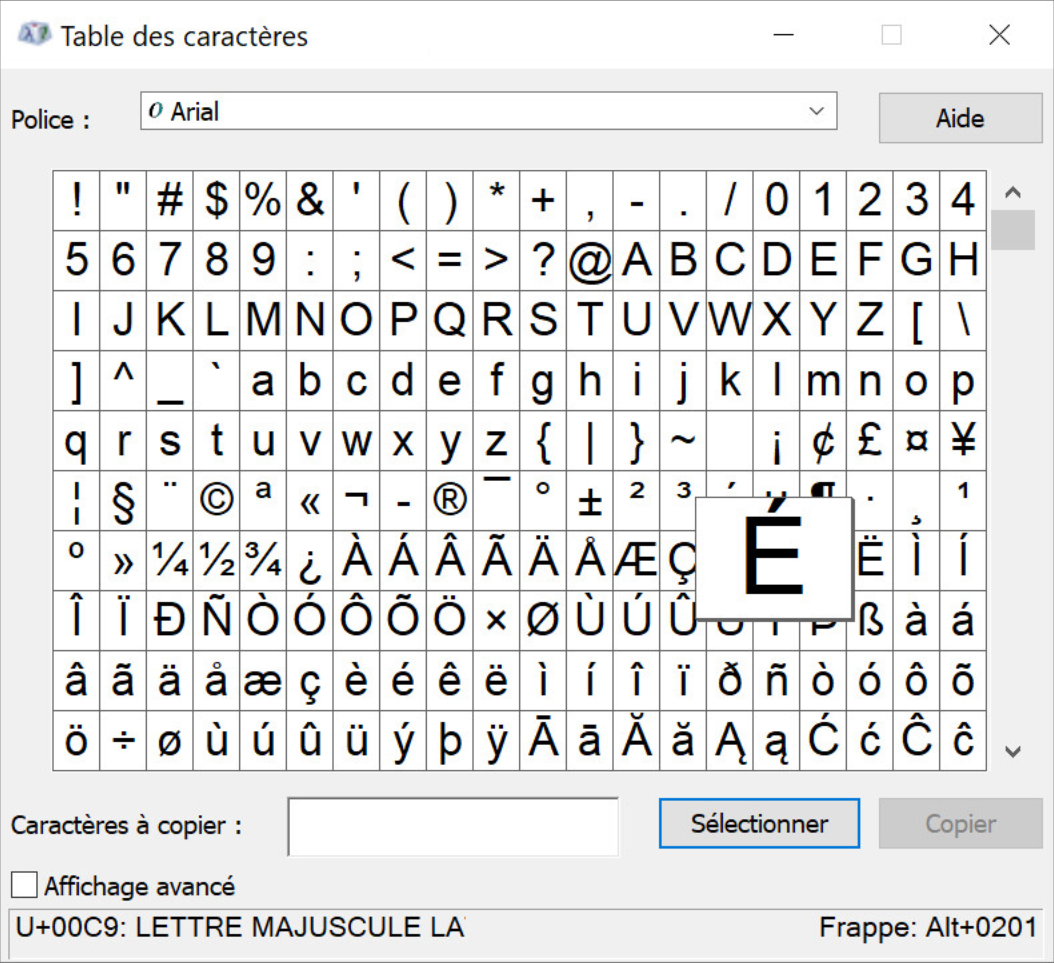
Task: Select the lowercase ç character
Action: click(310, 681)
